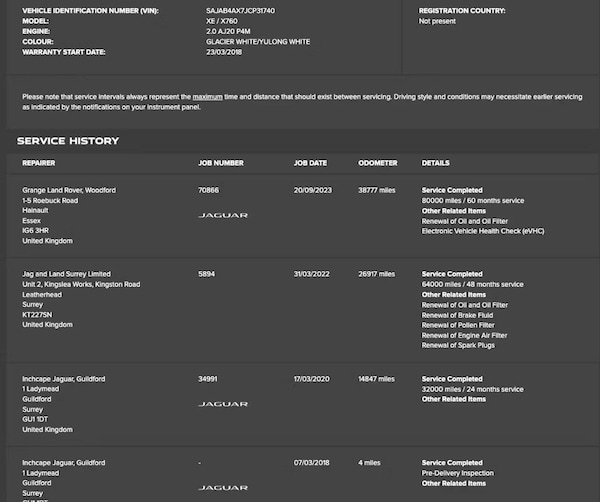Click 'Not present' registration country value

coord(437,21)
